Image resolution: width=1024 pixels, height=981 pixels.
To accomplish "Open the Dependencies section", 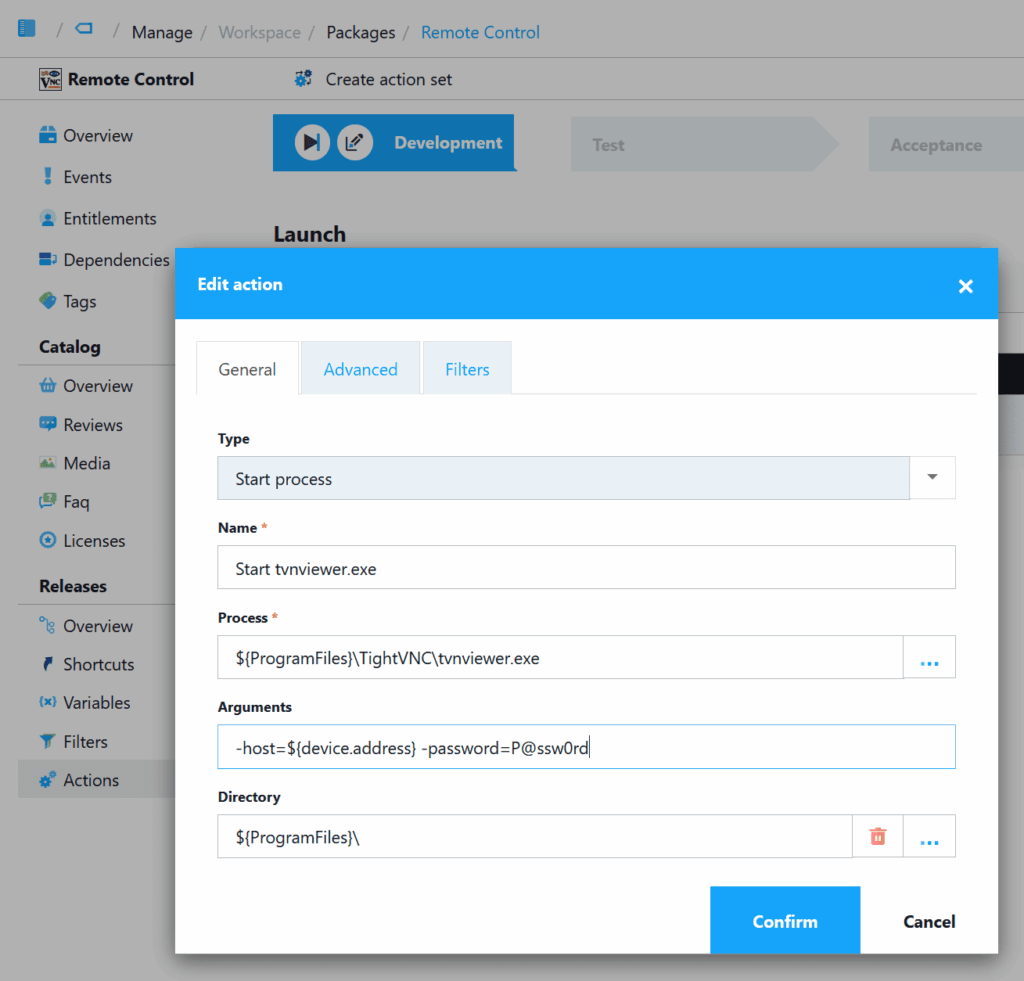I will coord(113,260).
